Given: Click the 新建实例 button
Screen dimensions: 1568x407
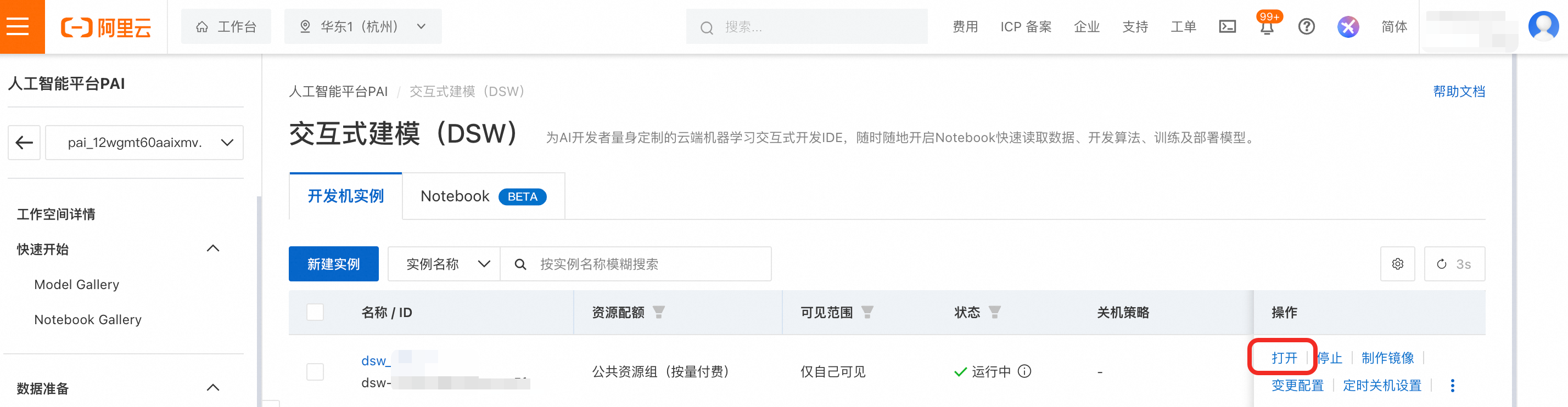Looking at the screenshot, I should 334,263.
